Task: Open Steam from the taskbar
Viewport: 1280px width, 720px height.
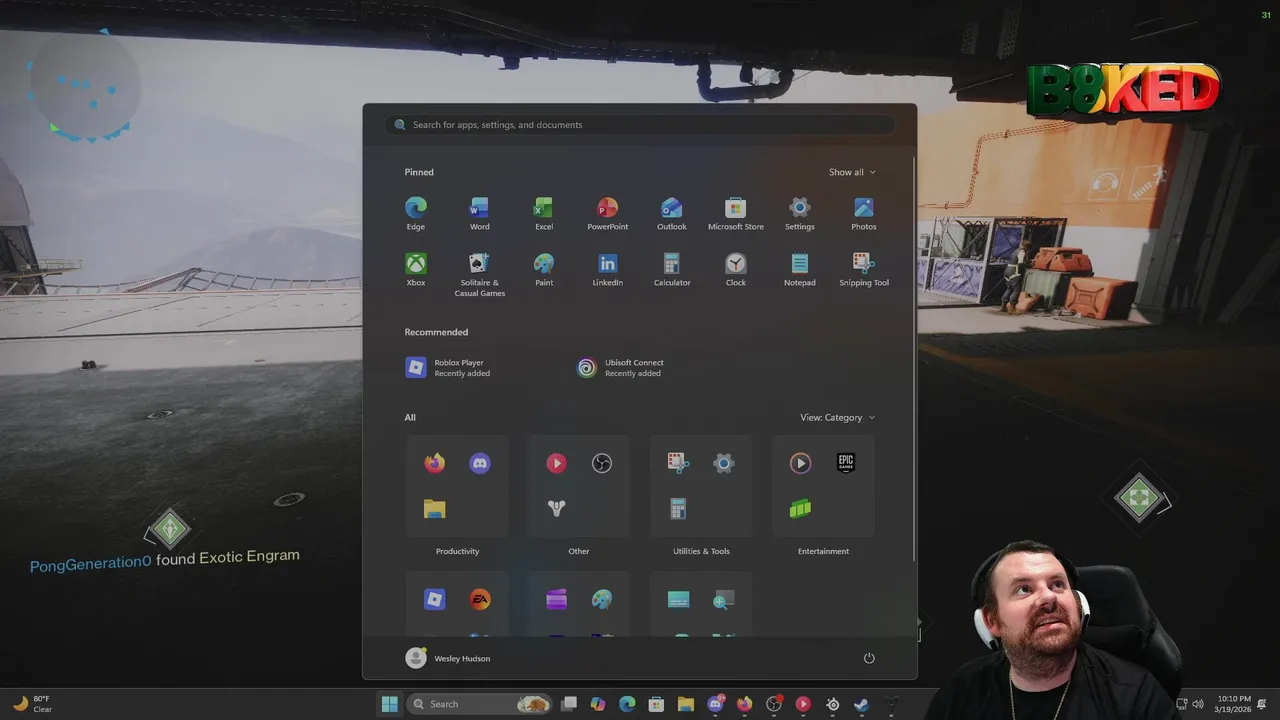Action: (x=861, y=704)
